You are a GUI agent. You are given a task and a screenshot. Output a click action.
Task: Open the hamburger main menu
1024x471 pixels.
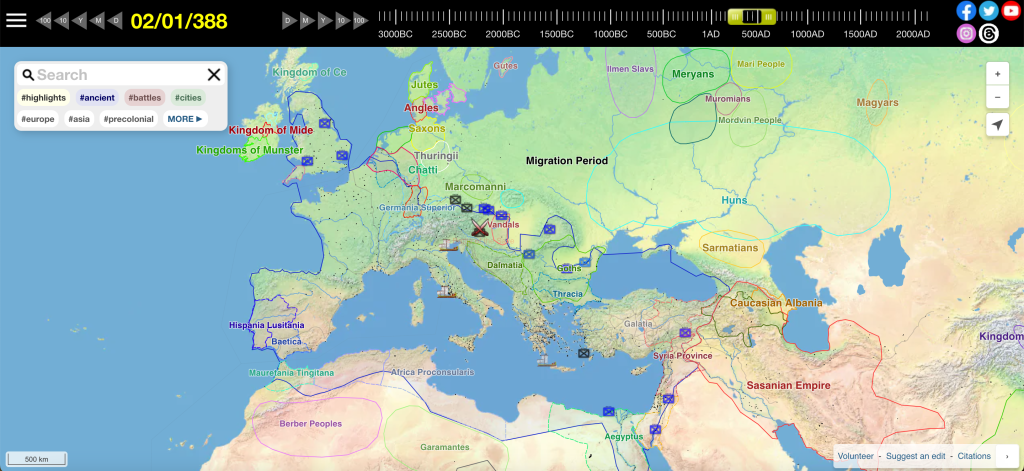[x=17, y=20]
